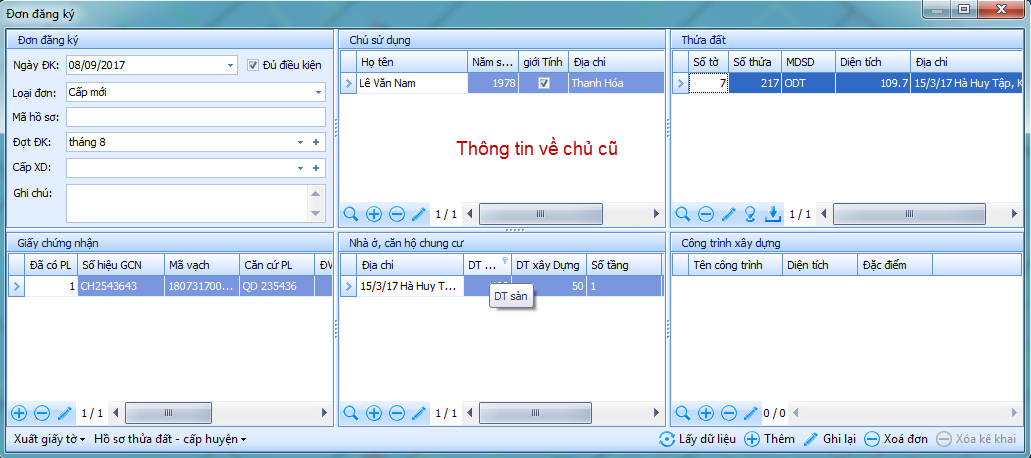Click the plus icon next to Đợt ĐK field
1031x458 pixels.
click(x=316, y=142)
